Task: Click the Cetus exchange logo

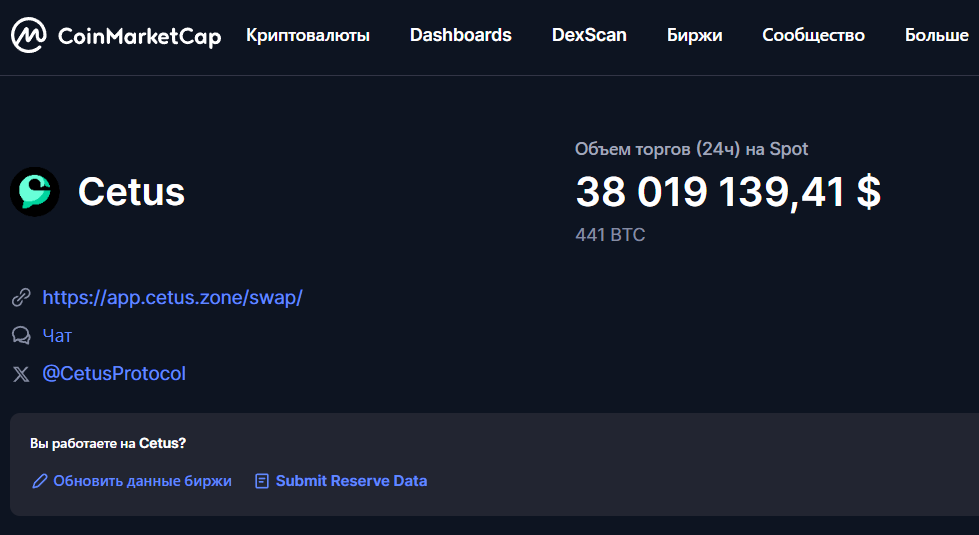Action: pos(35,191)
